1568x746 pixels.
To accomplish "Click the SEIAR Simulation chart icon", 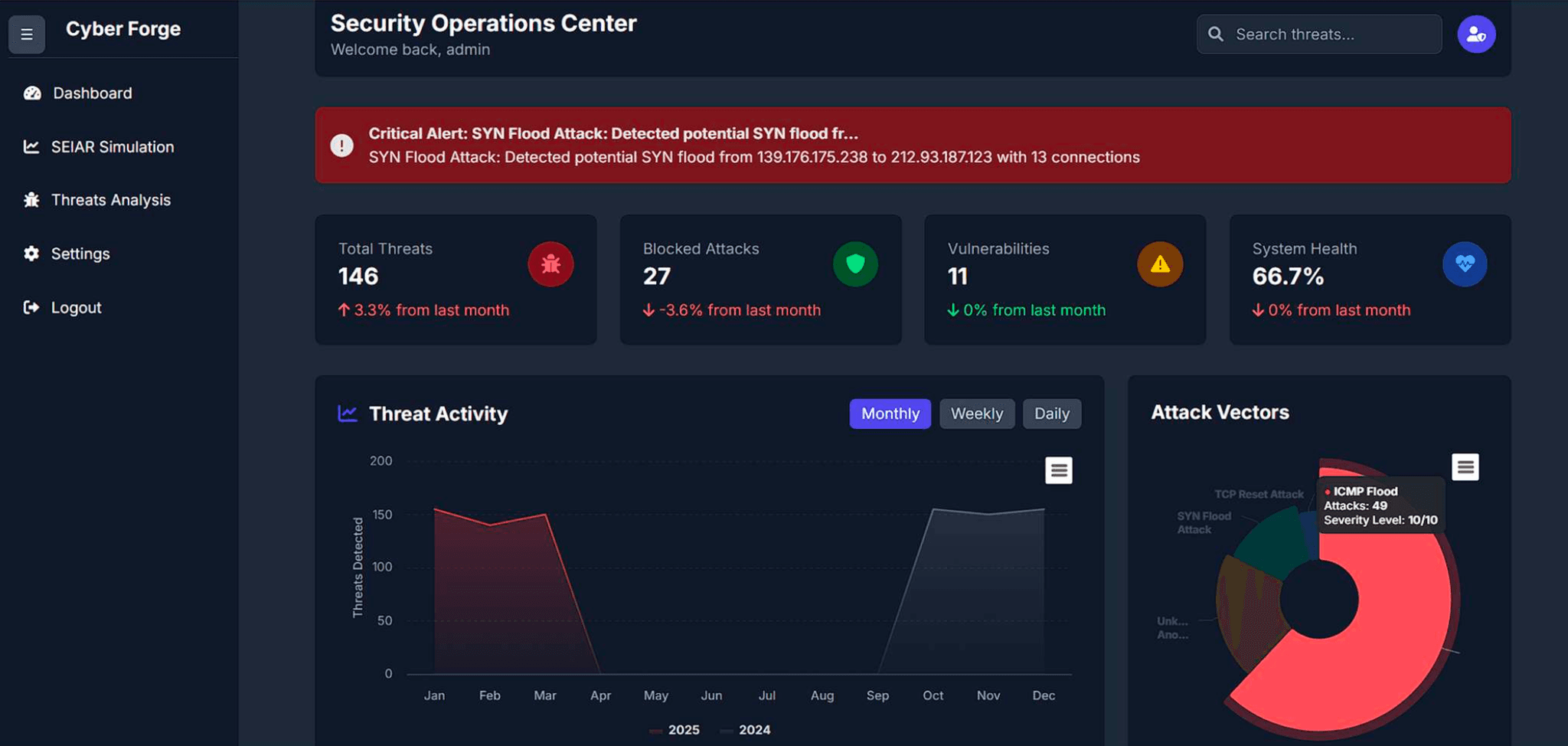I will coord(31,146).
